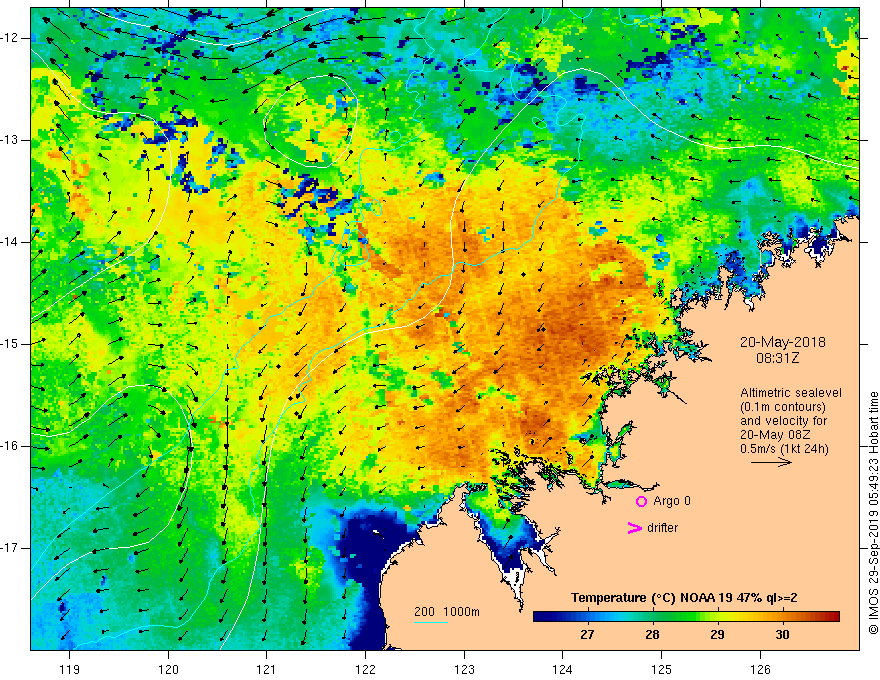The height and width of the screenshot is (680, 880).
Task: Click the latitude label -14
Action: (x=10, y=242)
